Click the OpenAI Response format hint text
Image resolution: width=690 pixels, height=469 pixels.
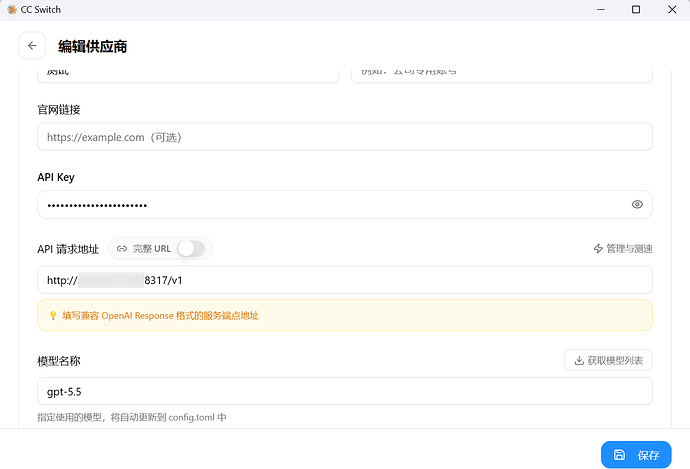[x=160, y=315]
